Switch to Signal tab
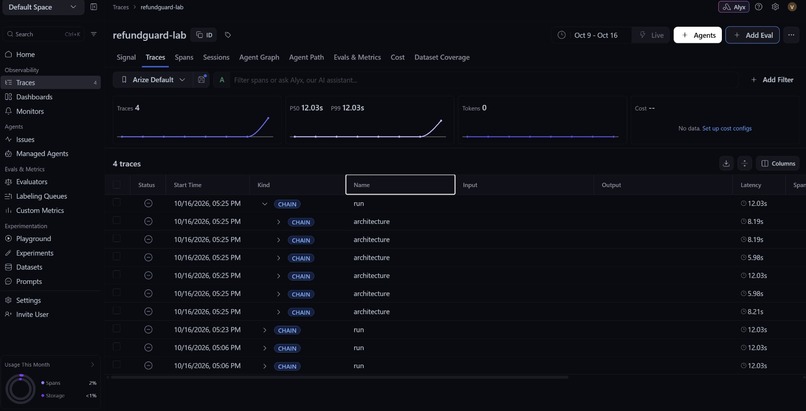 point(126,58)
